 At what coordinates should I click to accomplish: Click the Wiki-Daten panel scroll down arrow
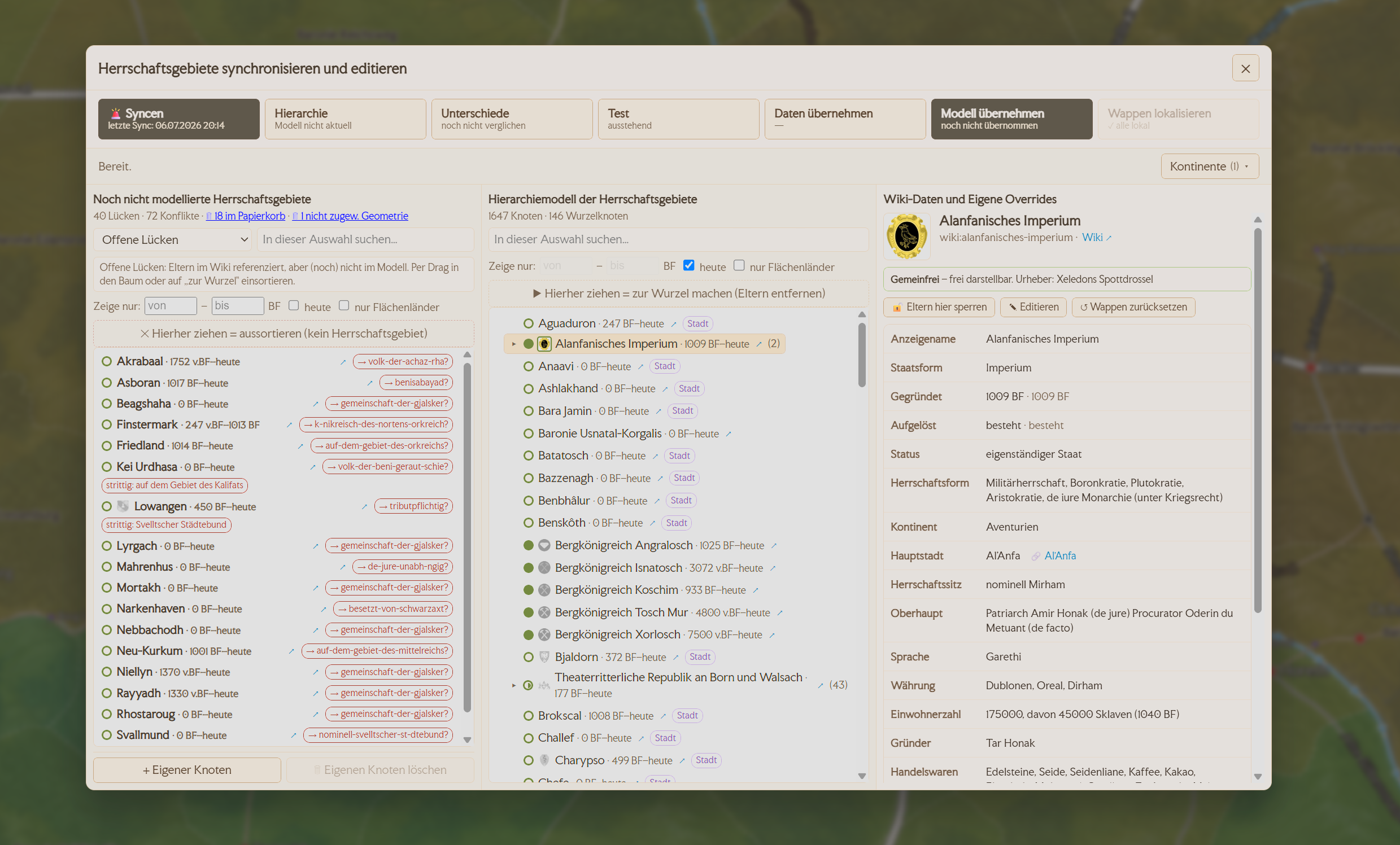click(1258, 777)
